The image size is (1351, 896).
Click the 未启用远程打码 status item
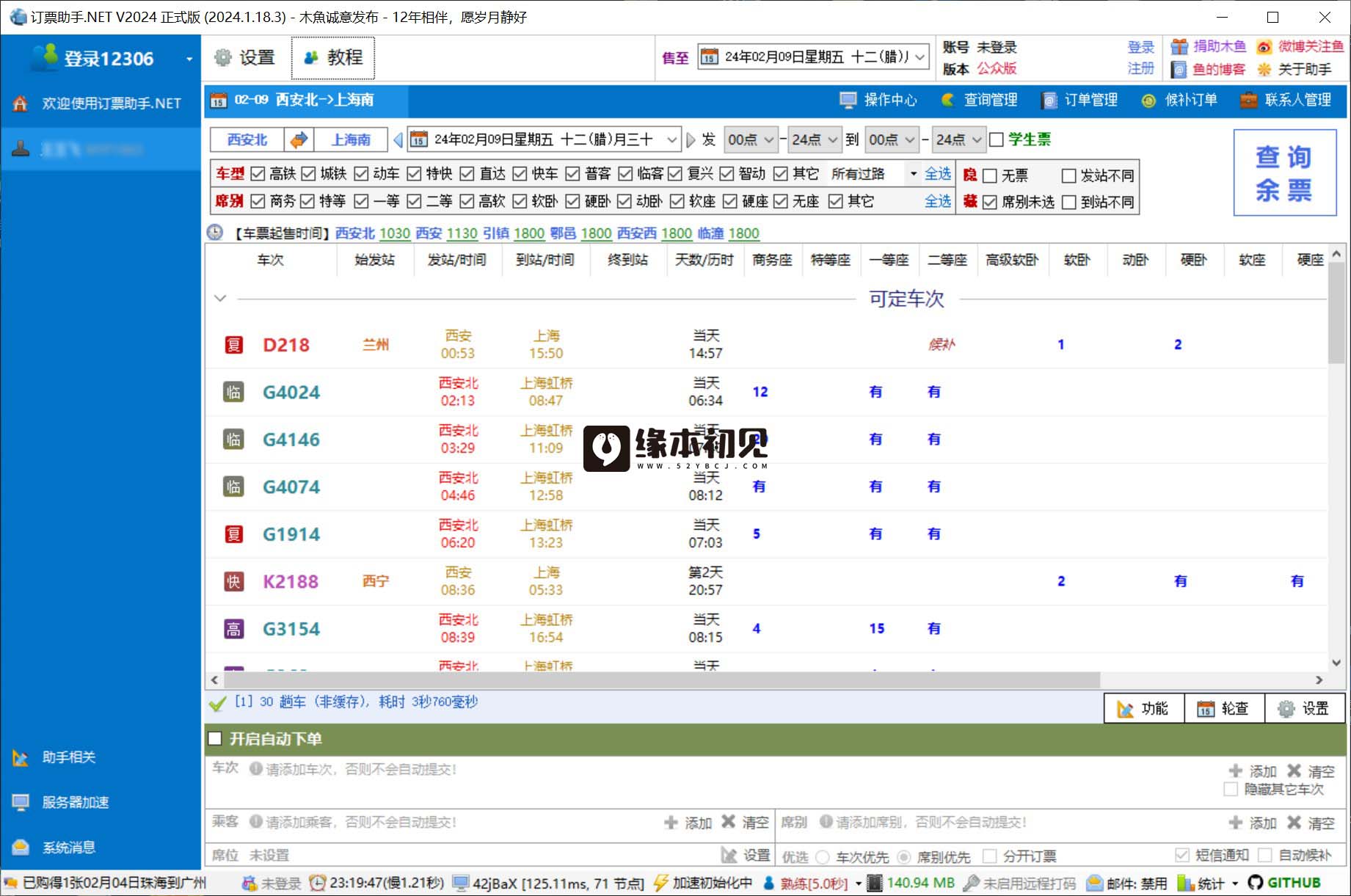click(x=1019, y=883)
